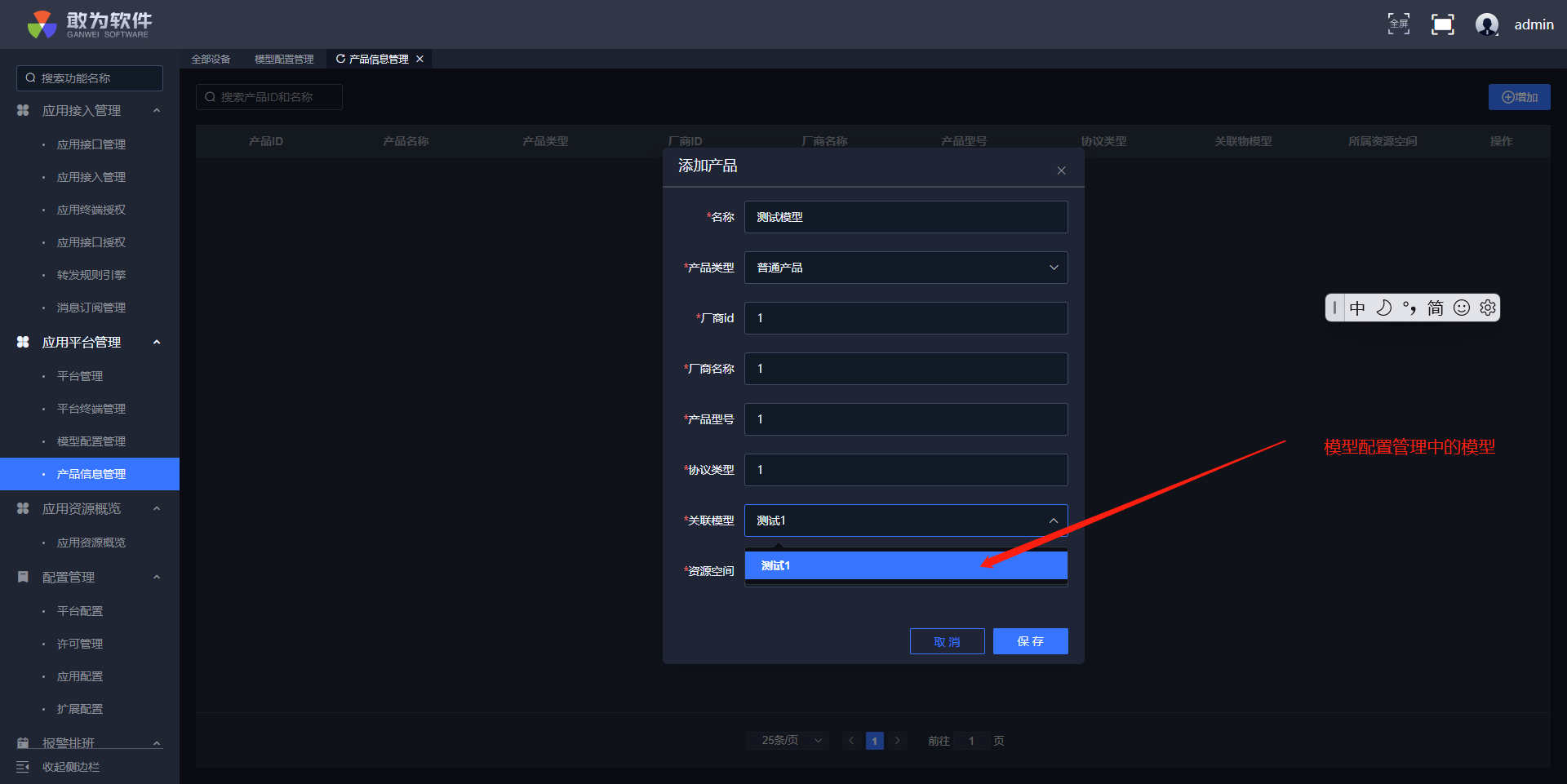Click the 应用资源概览 grid icon
1567x784 pixels.
(23, 508)
